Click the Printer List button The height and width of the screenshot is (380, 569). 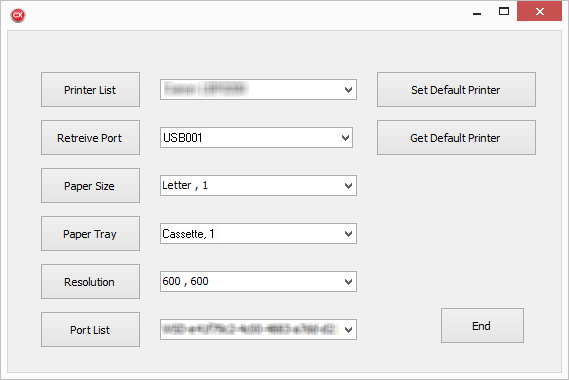[90, 90]
